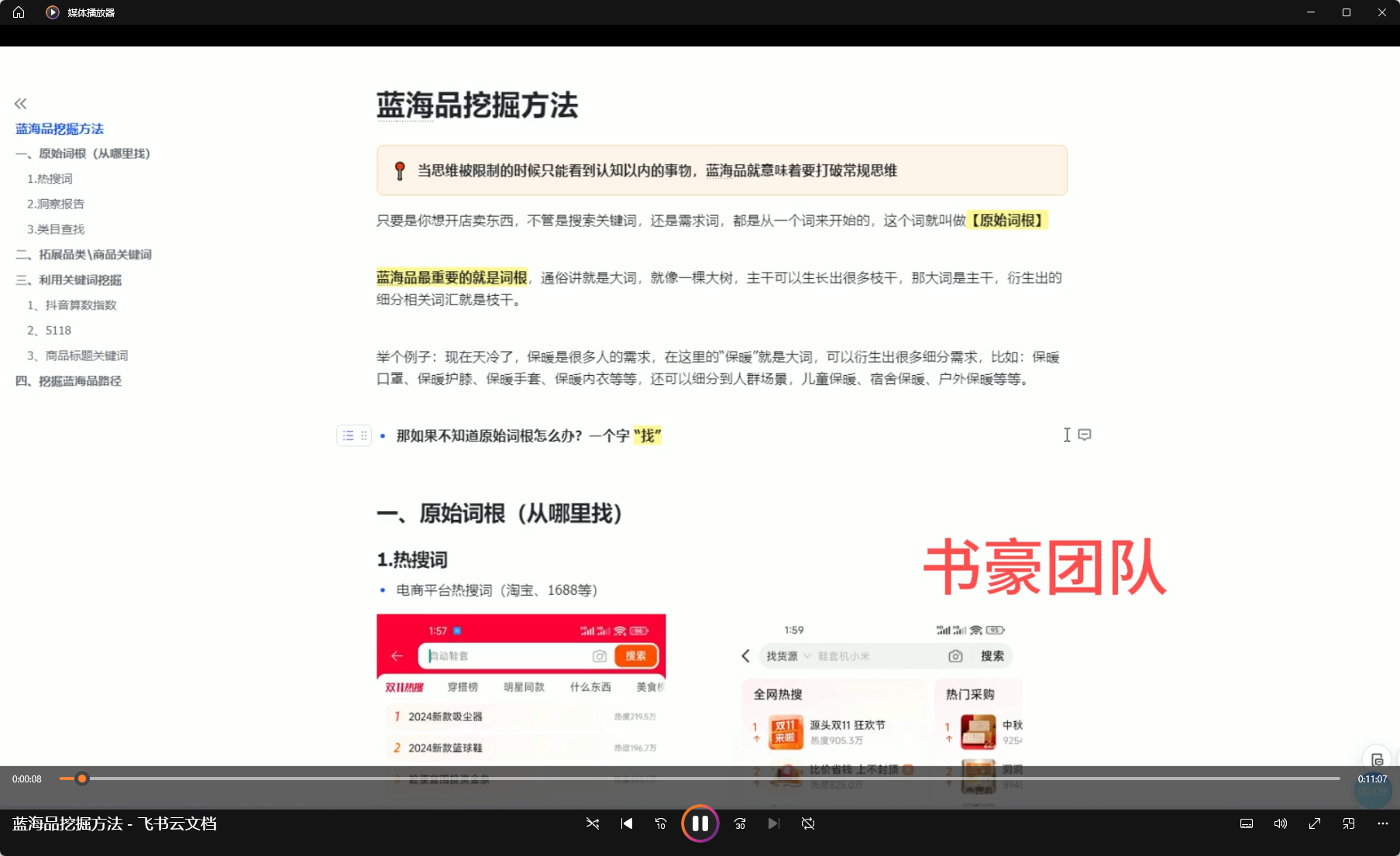Skip back 10 seconds
Image resolution: width=1400 pixels, height=856 pixels.
[661, 823]
